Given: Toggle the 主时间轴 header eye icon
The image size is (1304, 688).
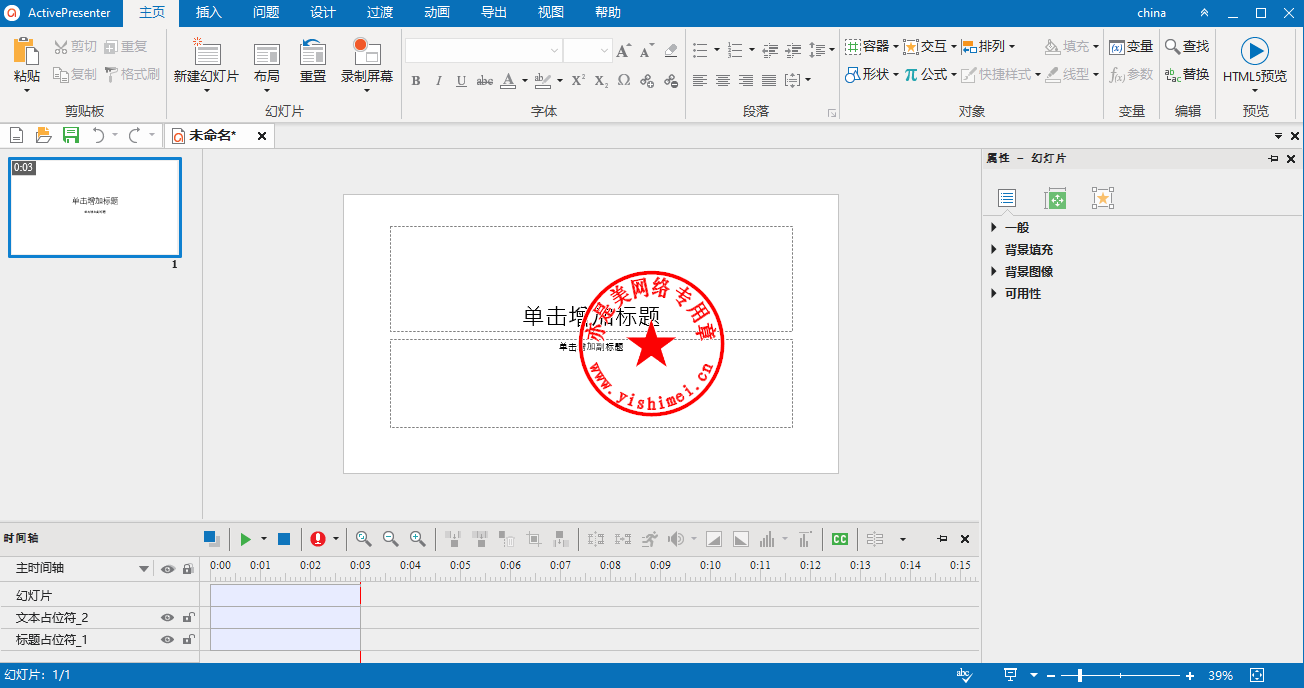Looking at the screenshot, I should 168,568.
